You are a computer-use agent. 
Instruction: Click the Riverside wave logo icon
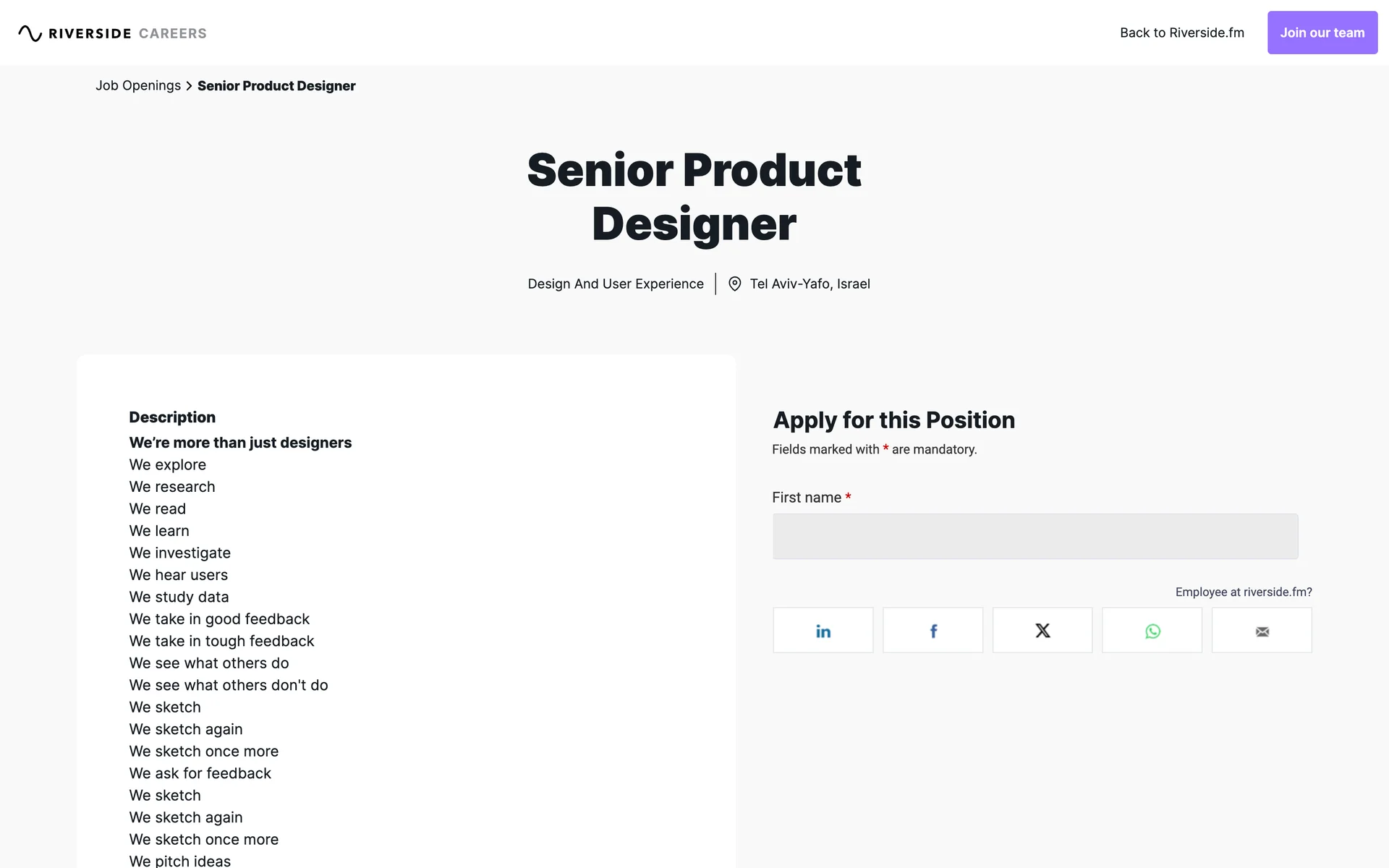coord(30,33)
